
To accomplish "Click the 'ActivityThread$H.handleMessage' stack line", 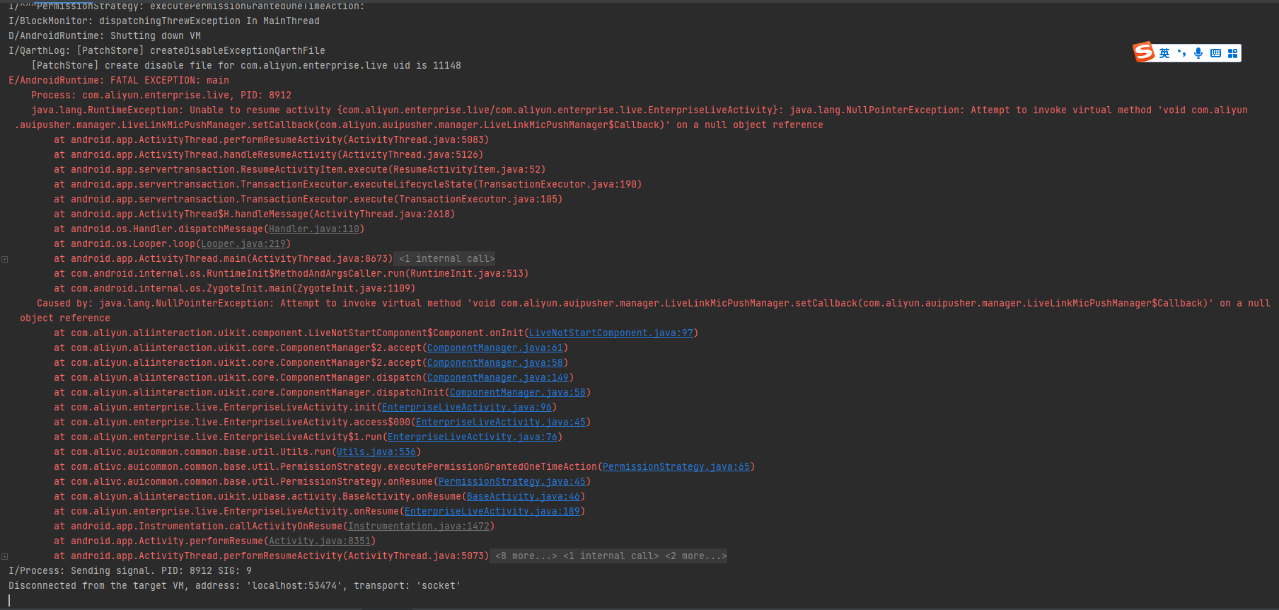I will point(254,214).
